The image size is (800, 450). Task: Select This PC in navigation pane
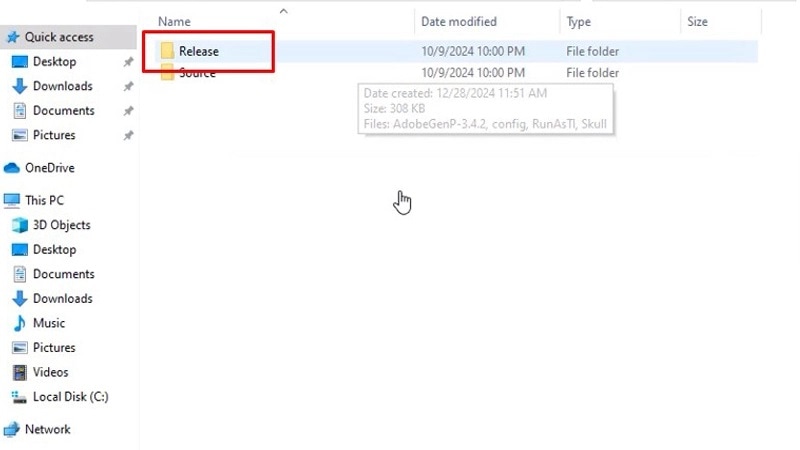click(44, 201)
